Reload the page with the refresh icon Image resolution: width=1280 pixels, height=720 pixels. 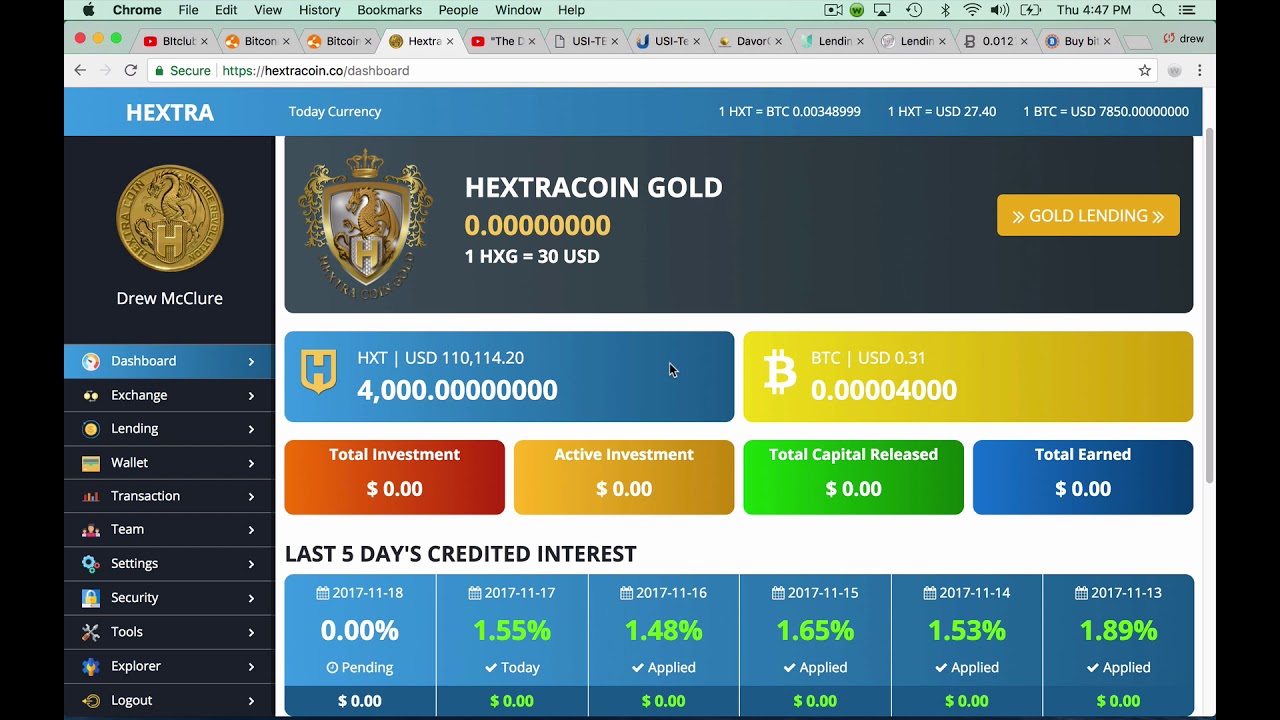pos(130,70)
